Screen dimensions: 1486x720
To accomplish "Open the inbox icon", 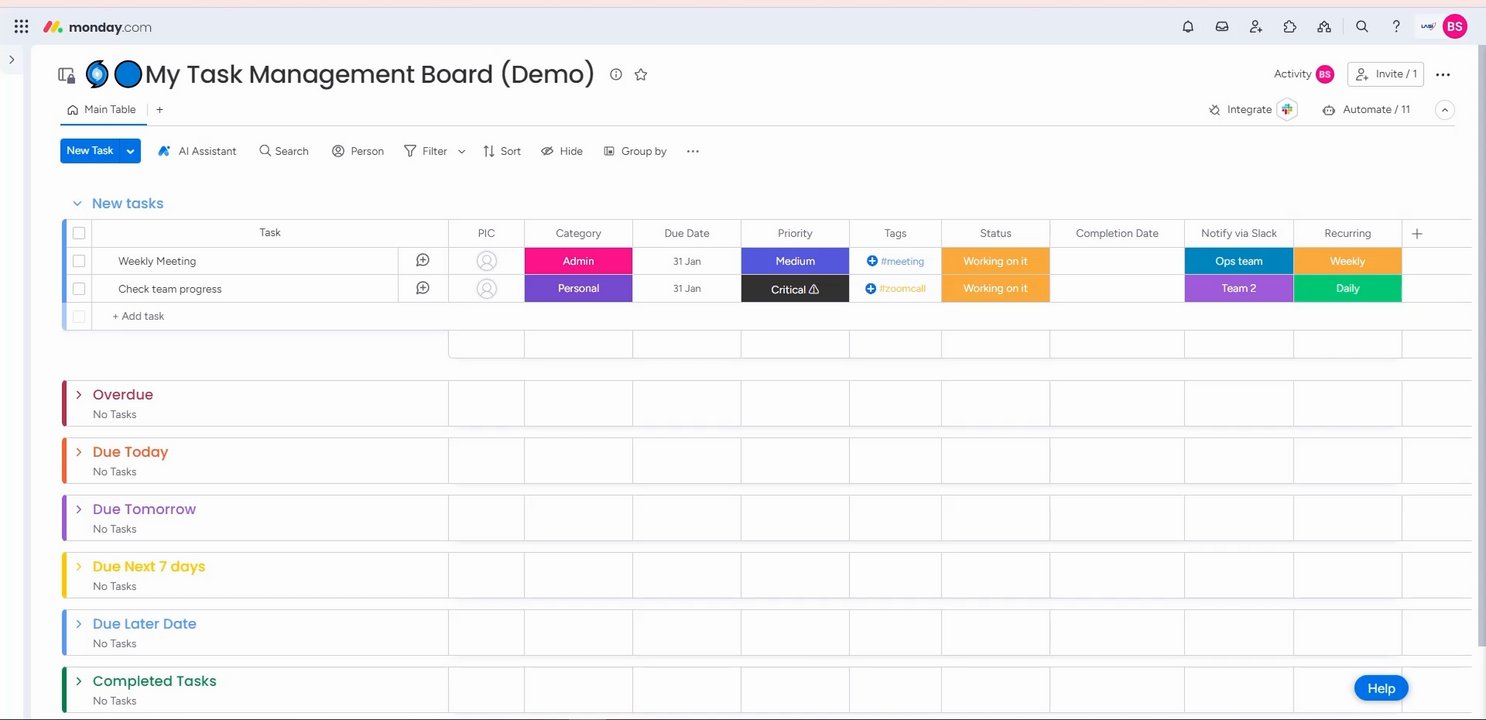I will [x=1222, y=27].
